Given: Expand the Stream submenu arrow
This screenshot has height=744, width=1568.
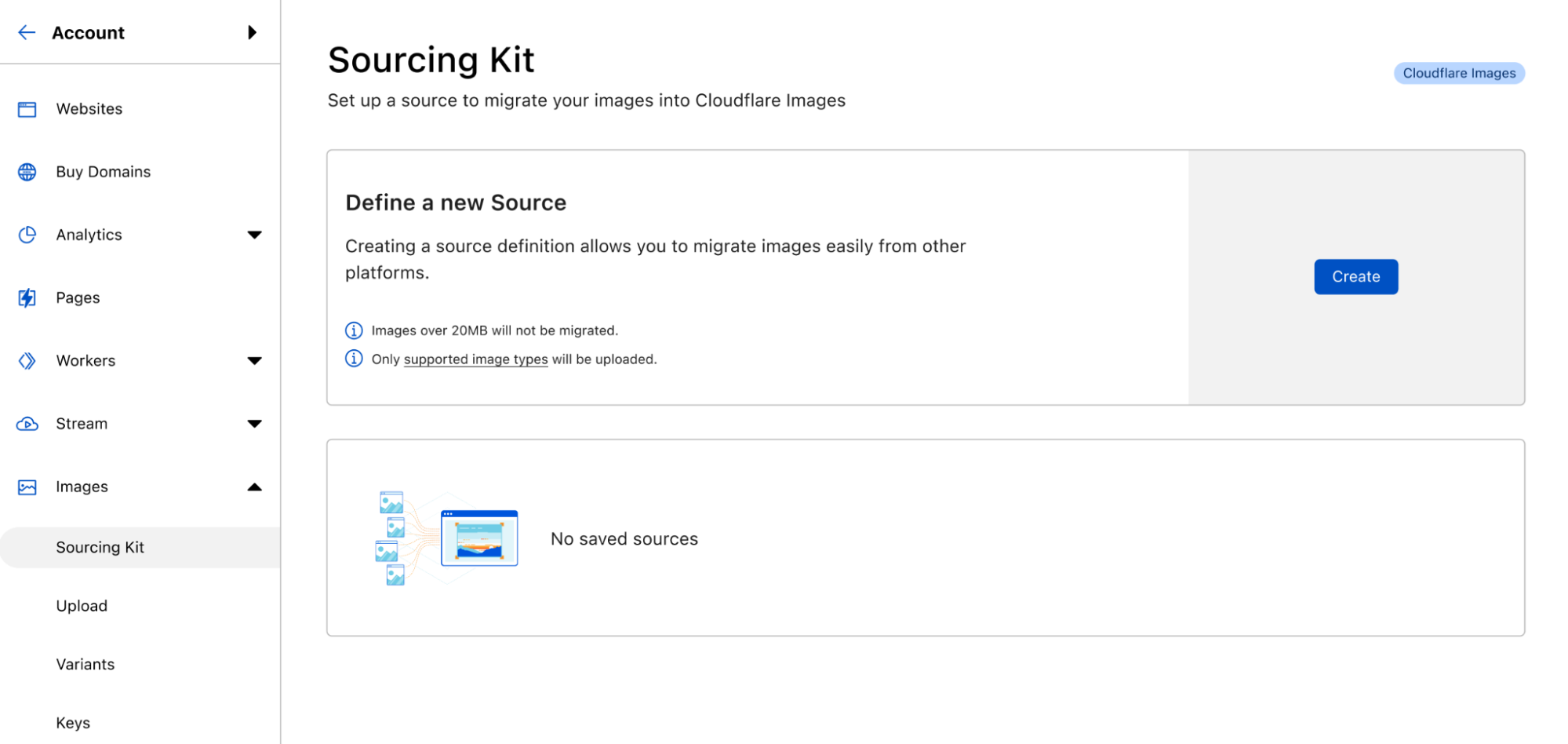Looking at the screenshot, I should click(x=254, y=424).
